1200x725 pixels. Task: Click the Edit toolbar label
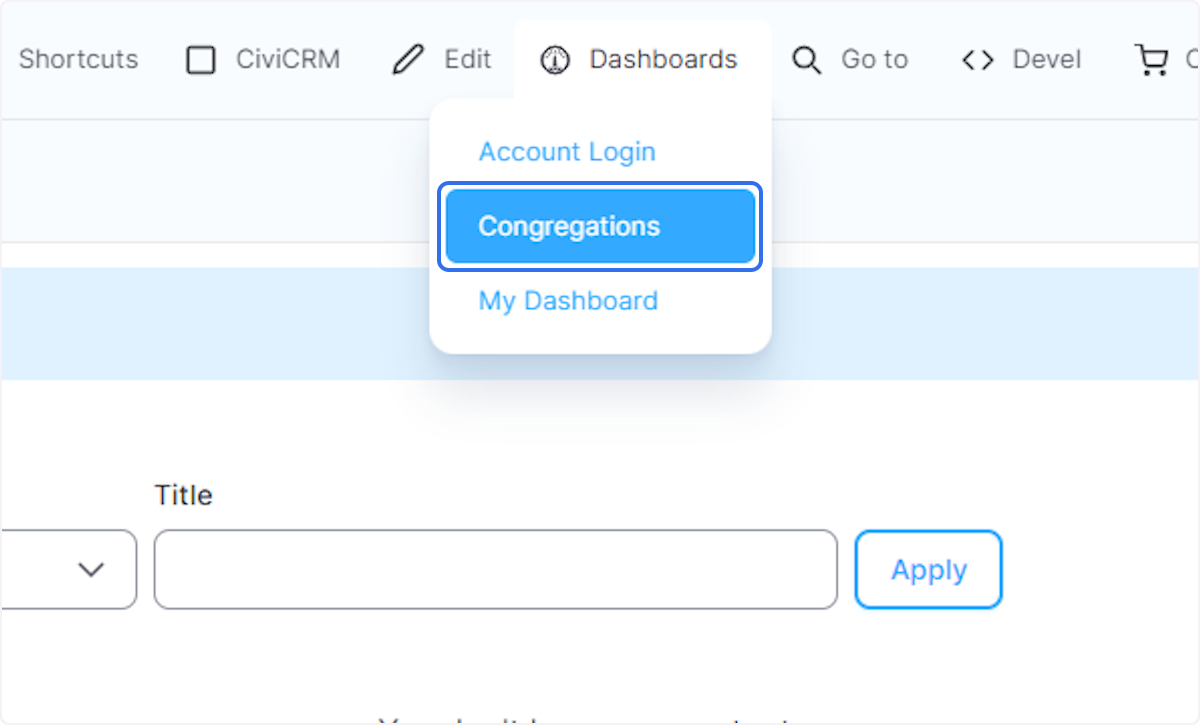coord(466,60)
